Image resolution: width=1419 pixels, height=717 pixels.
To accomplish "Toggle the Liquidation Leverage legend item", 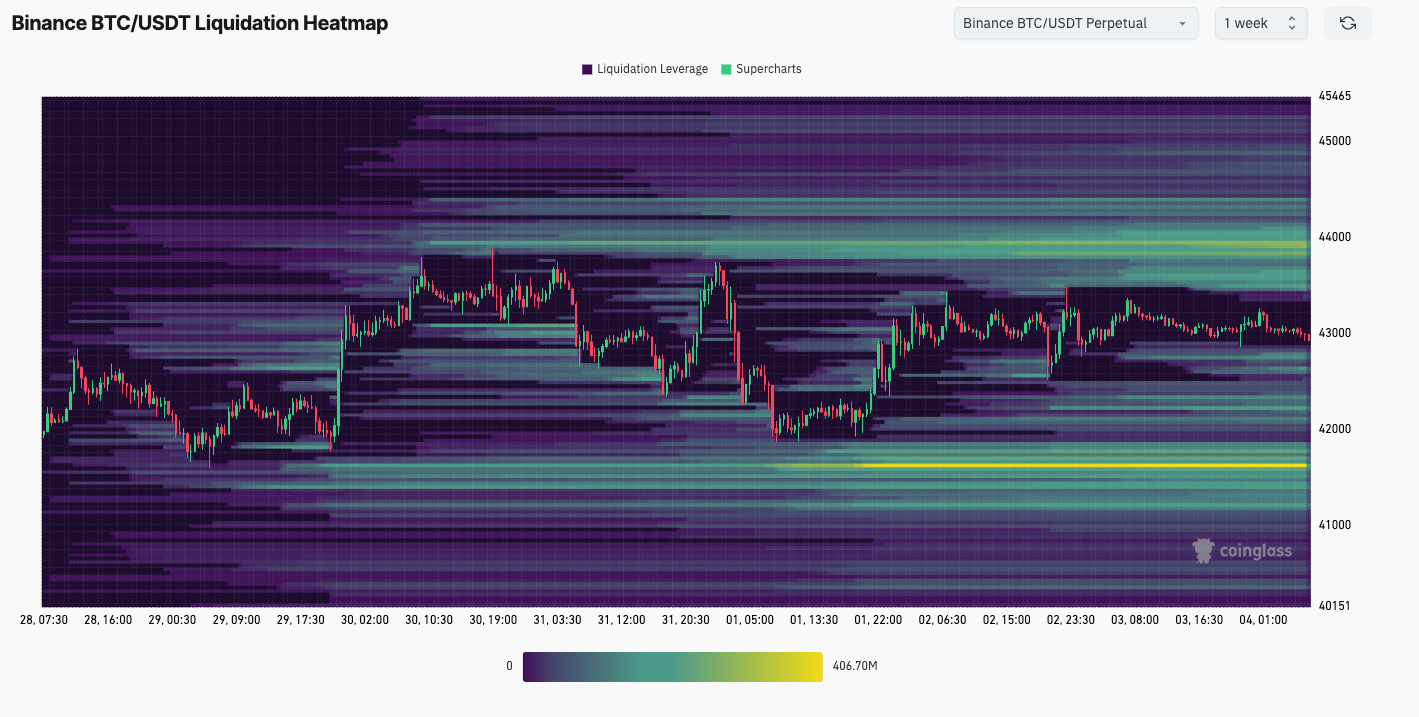I will [645, 69].
